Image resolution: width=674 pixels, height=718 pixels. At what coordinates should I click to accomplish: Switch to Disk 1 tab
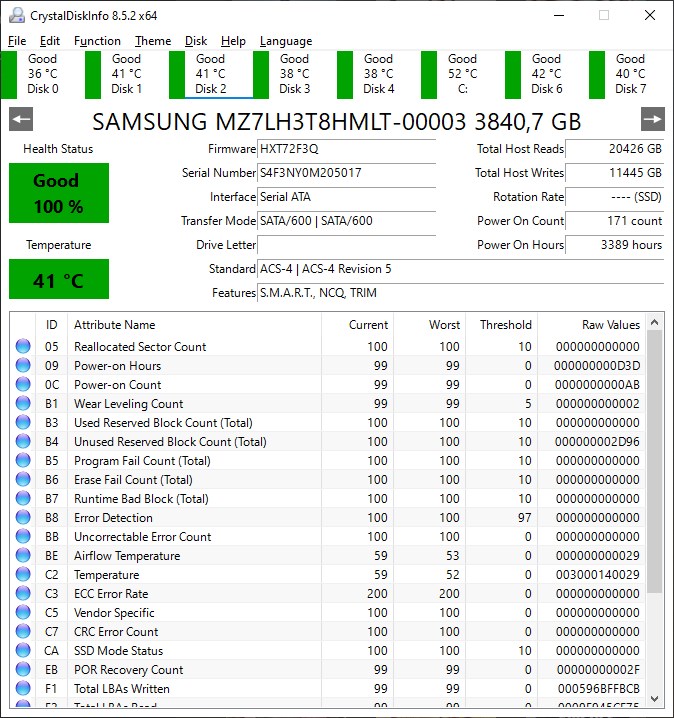[126, 74]
